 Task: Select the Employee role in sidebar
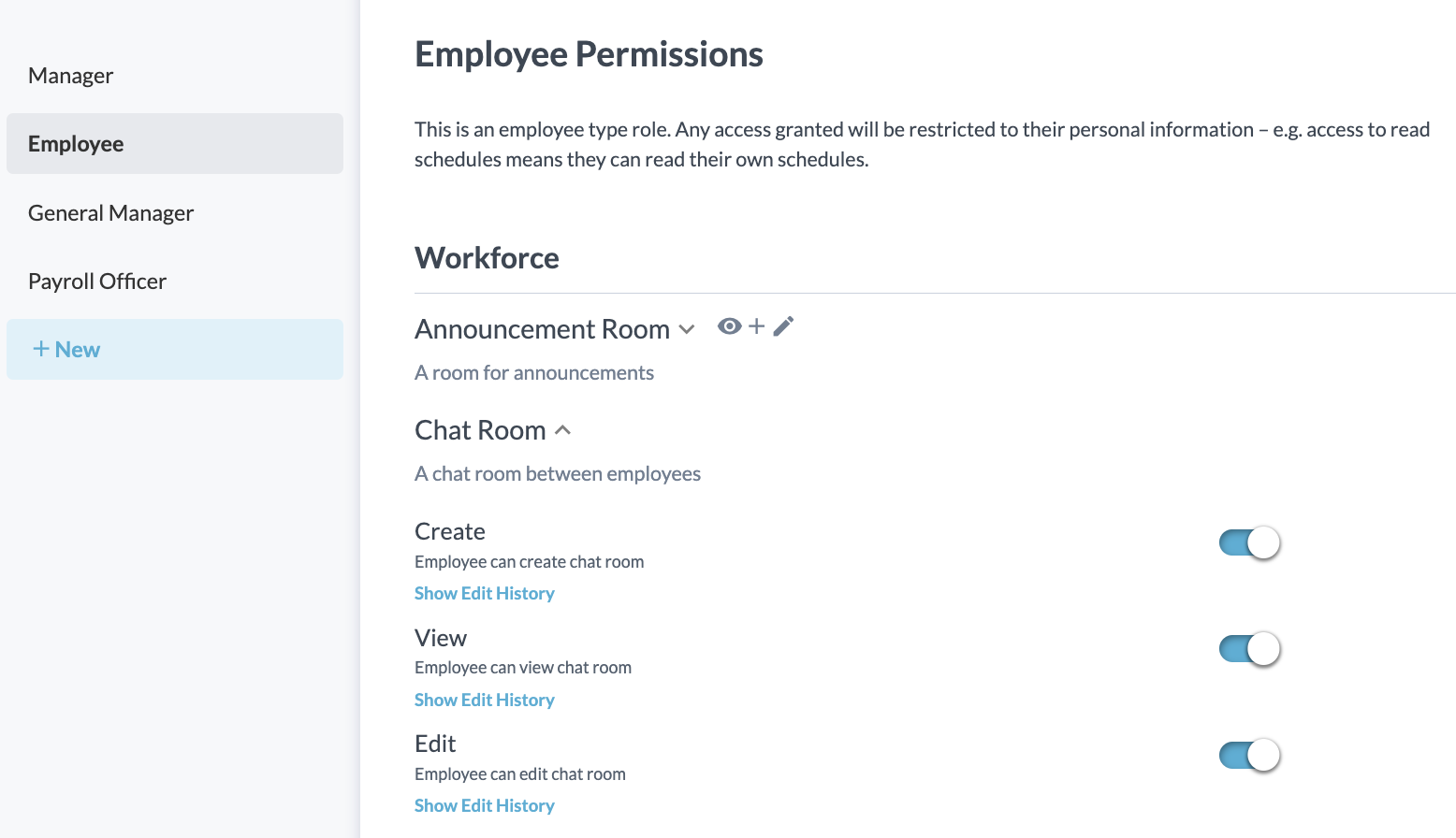pos(76,144)
